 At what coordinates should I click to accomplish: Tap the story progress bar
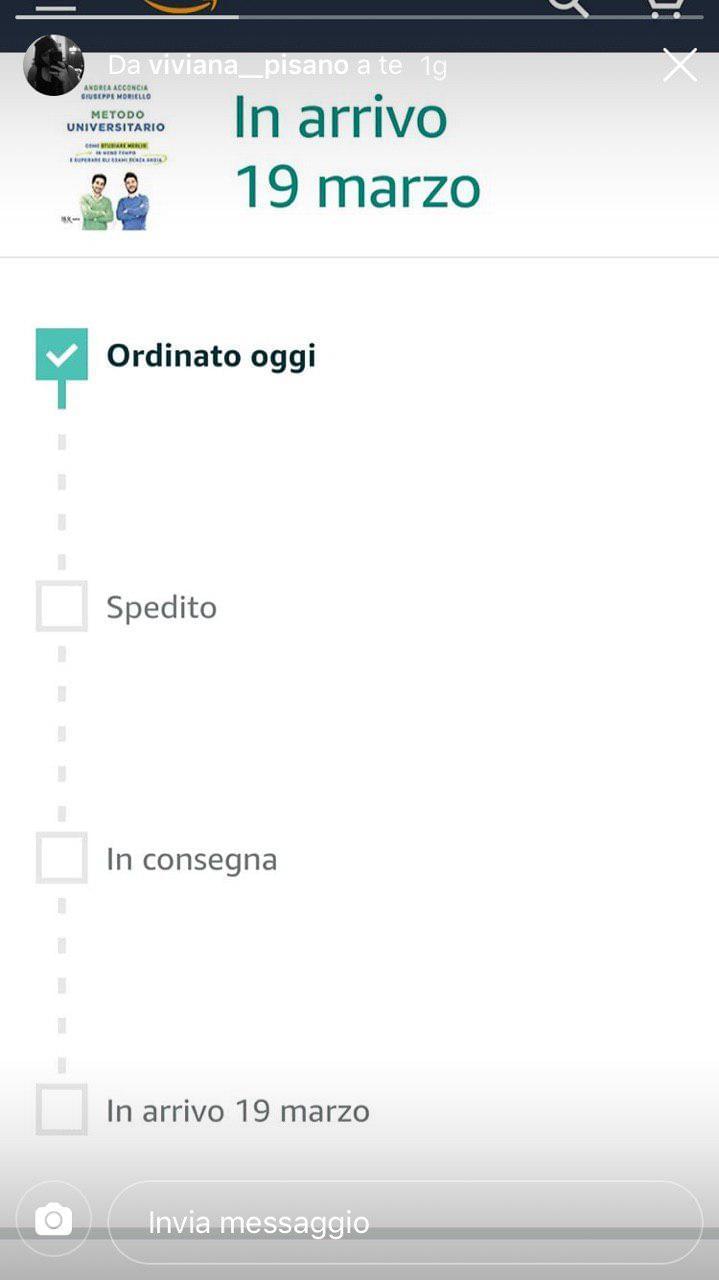pyautogui.click(x=359, y=17)
